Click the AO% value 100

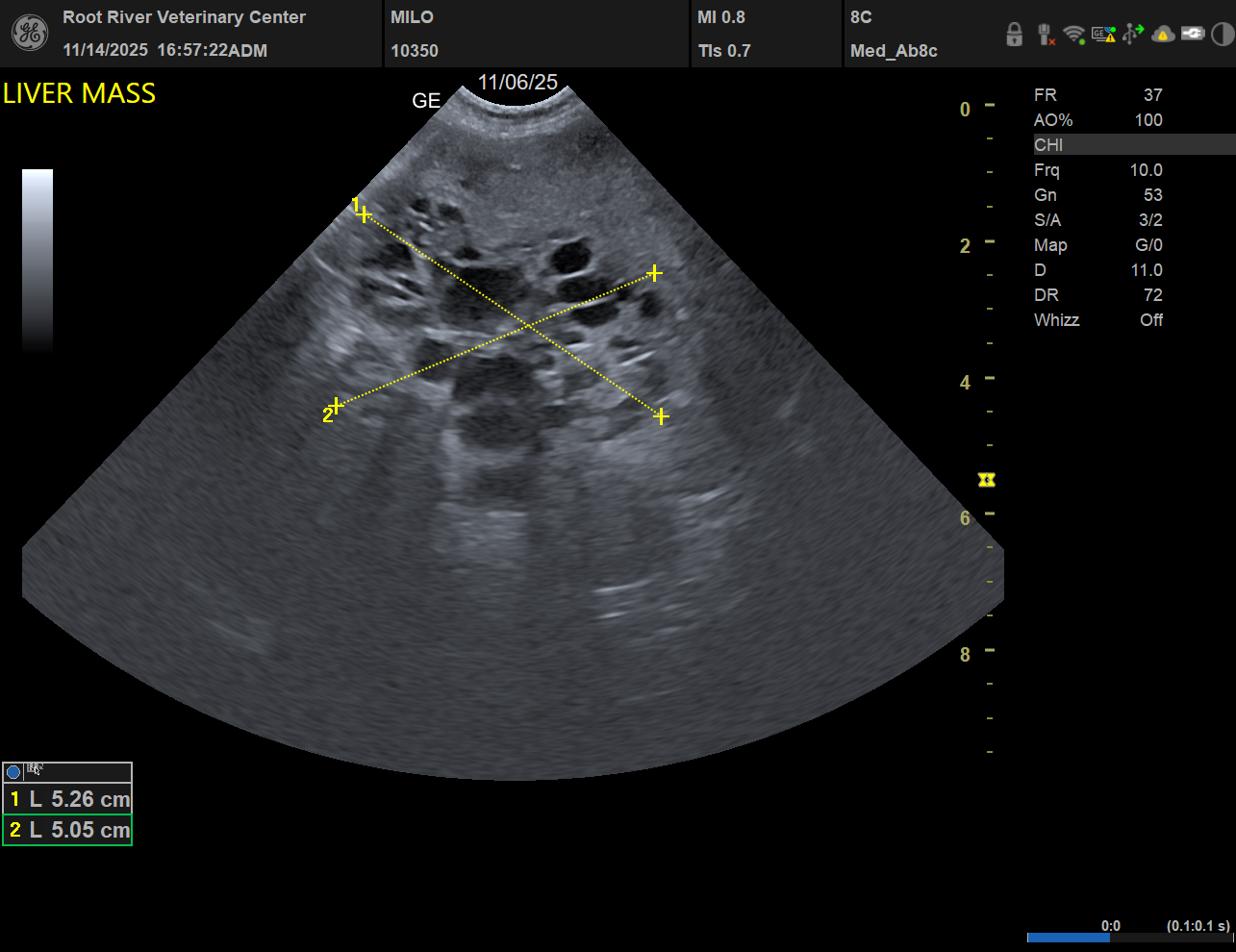coord(1148,120)
